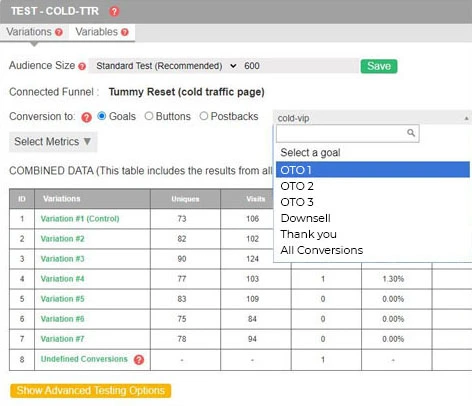Select the Buttons radio button
Image resolution: width=472 pixels, height=406 pixels.
pos(149,116)
